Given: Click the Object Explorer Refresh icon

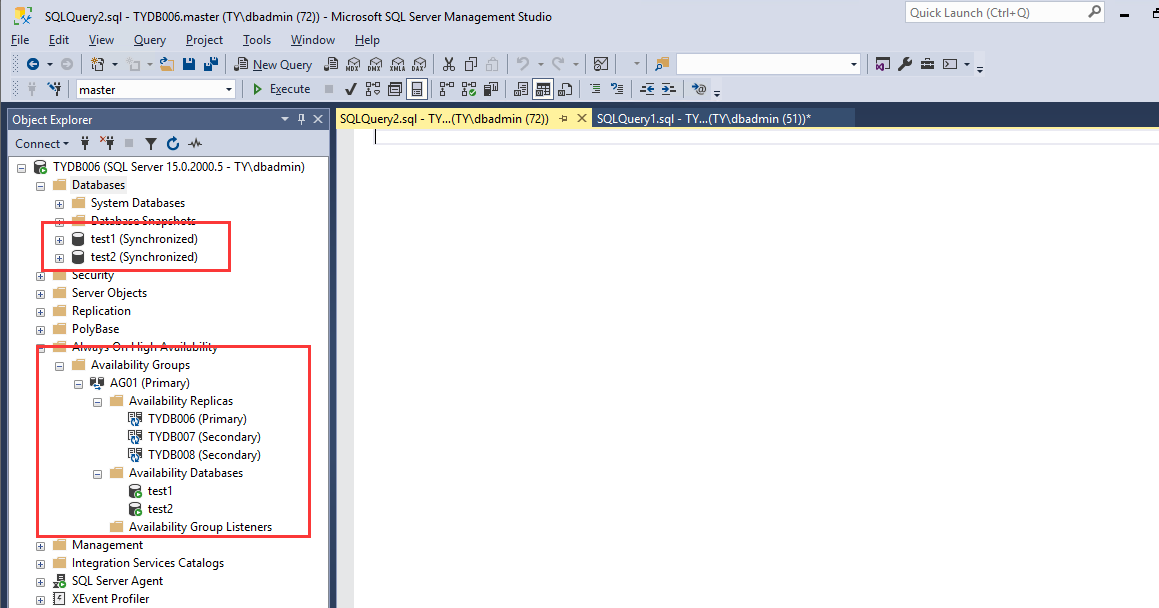Looking at the screenshot, I should [x=173, y=143].
